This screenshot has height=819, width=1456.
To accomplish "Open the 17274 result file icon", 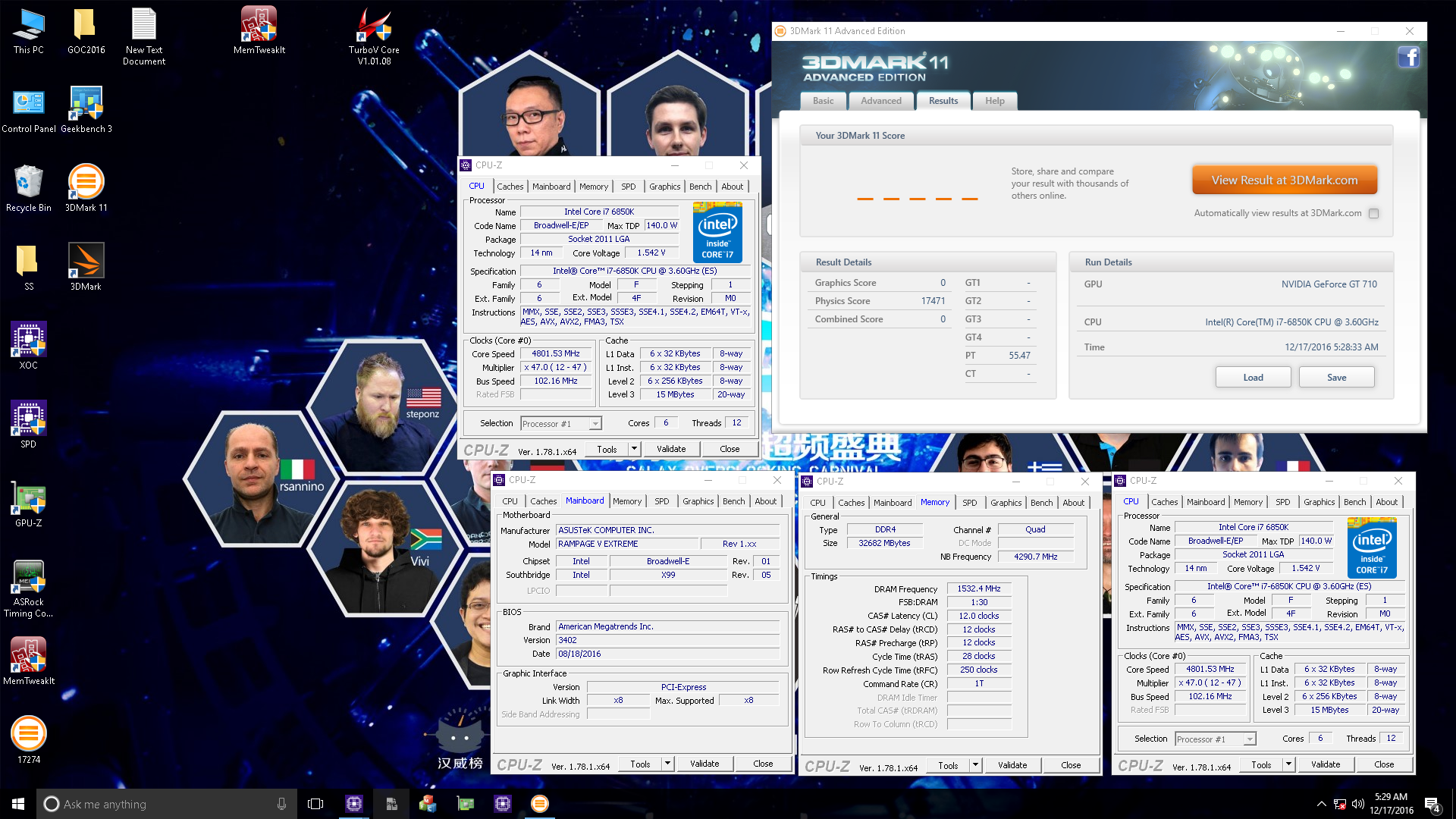I will point(29,741).
